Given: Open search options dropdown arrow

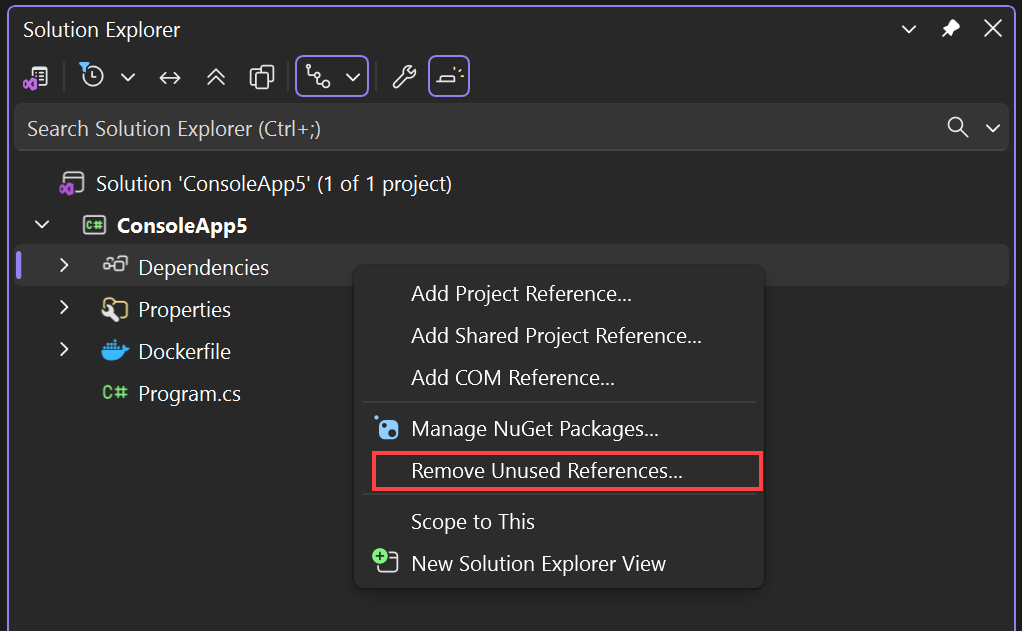Looking at the screenshot, I should [993, 128].
